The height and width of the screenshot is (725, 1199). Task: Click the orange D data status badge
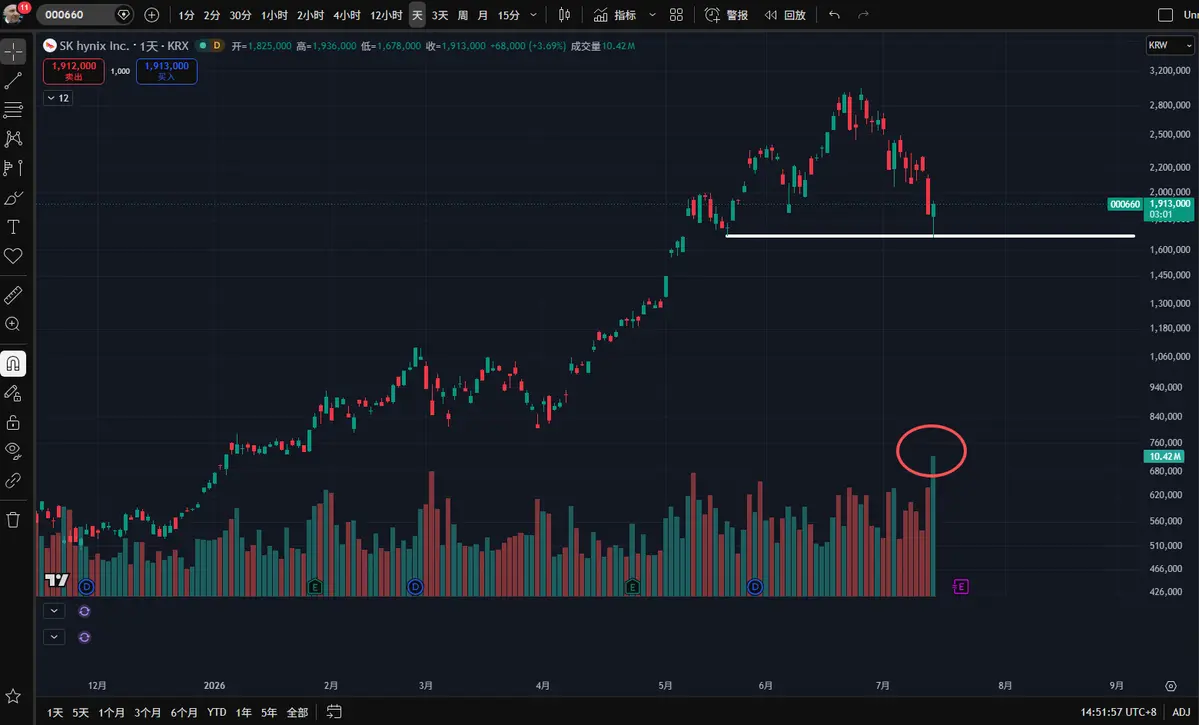click(217, 46)
